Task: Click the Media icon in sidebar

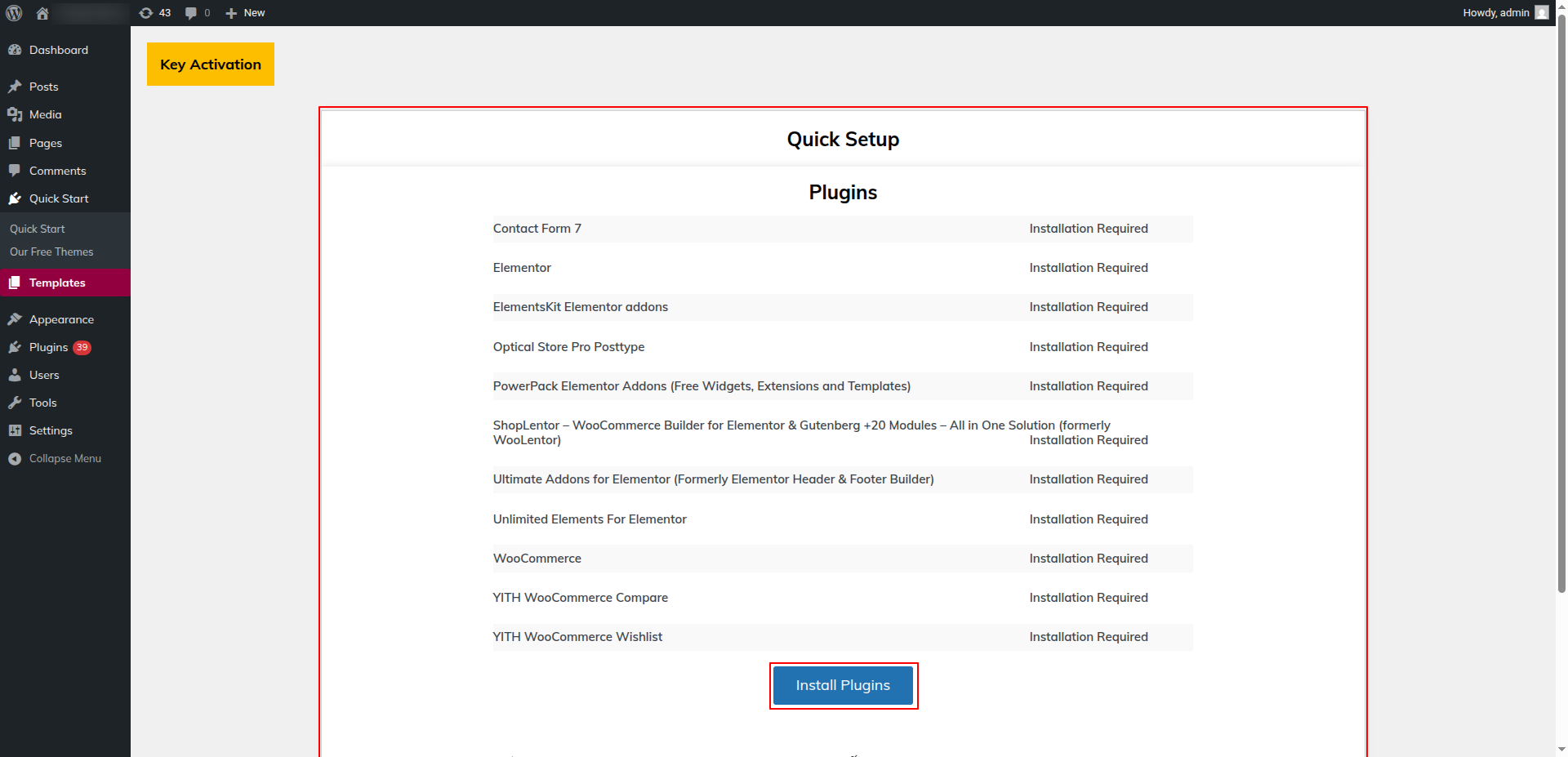Action: click(x=15, y=114)
